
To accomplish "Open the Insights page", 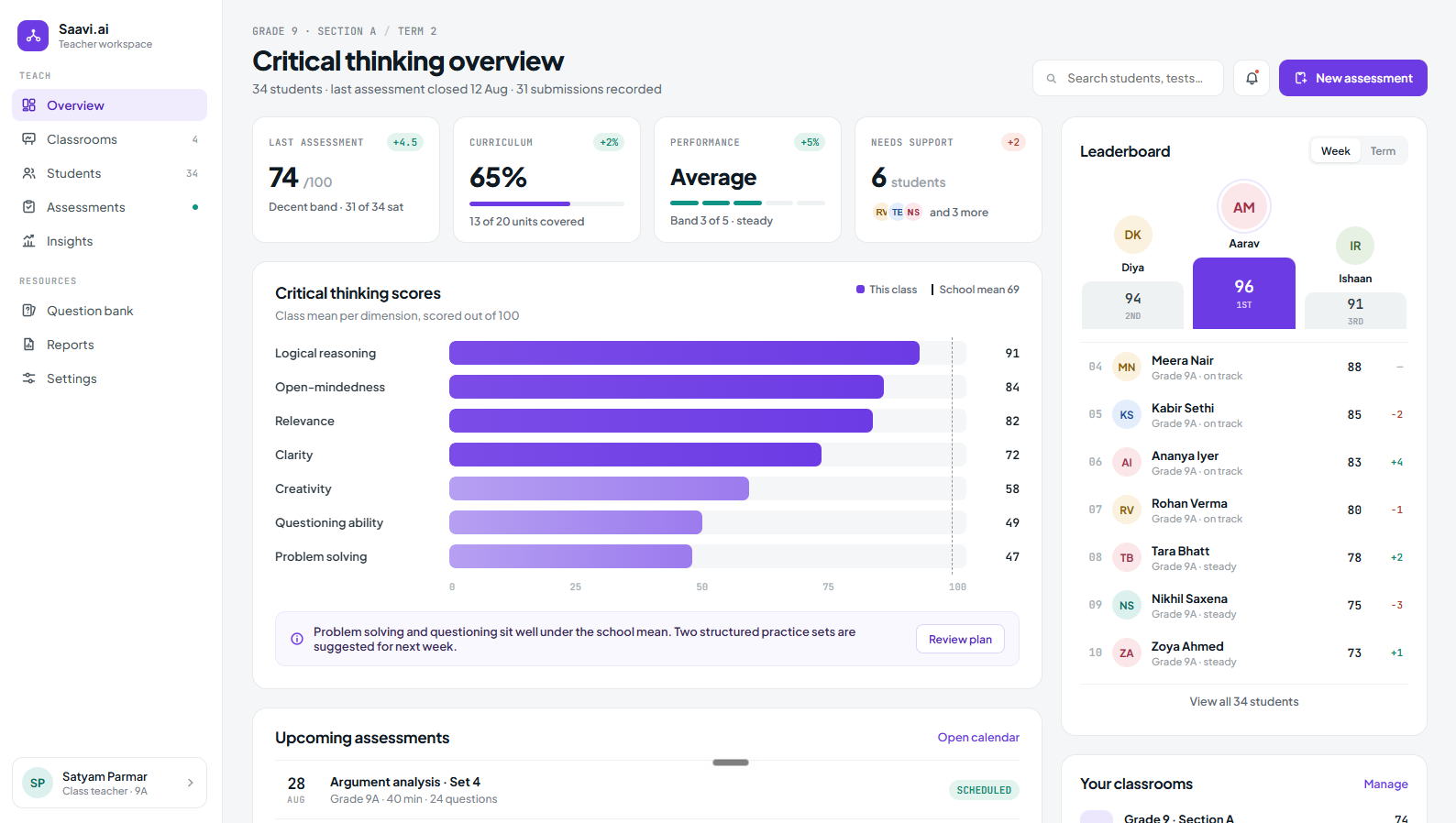I will click(x=109, y=241).
